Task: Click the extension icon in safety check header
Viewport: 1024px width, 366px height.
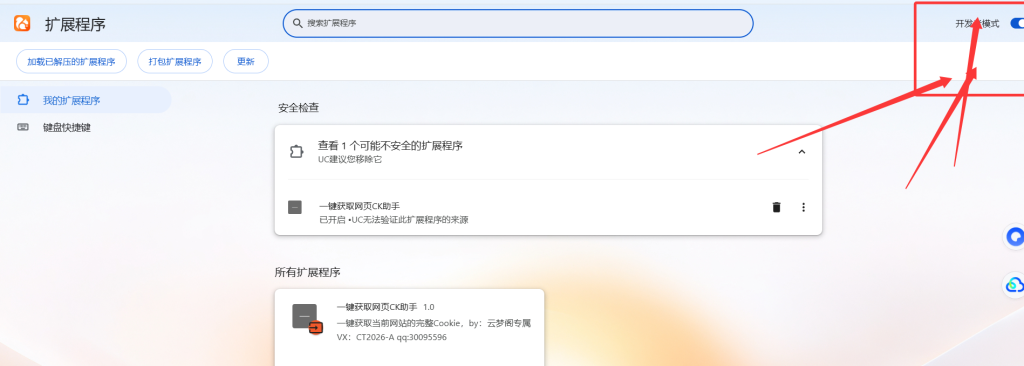Action: click(296, 152)
